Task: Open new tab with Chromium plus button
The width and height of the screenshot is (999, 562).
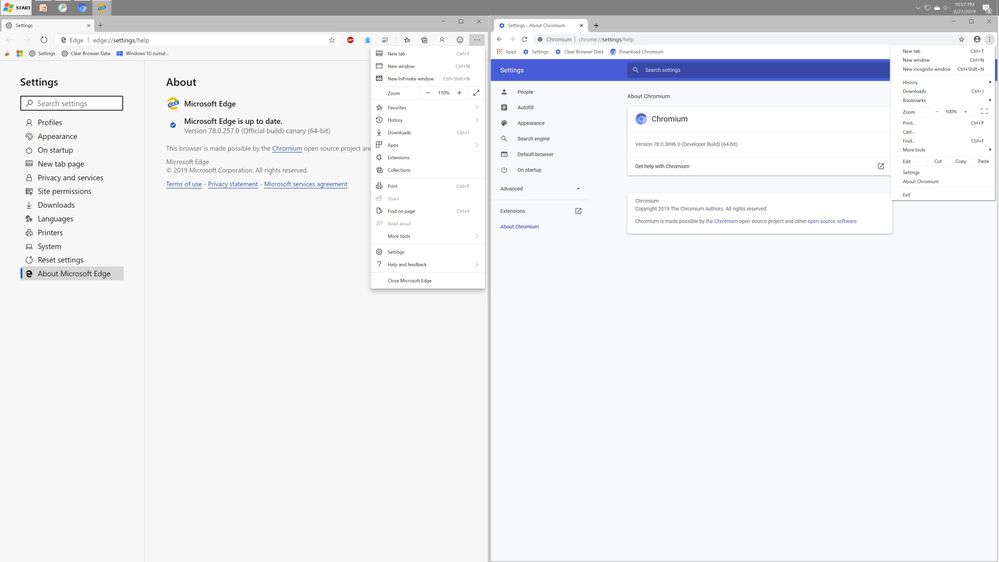Action: [596, 25]
